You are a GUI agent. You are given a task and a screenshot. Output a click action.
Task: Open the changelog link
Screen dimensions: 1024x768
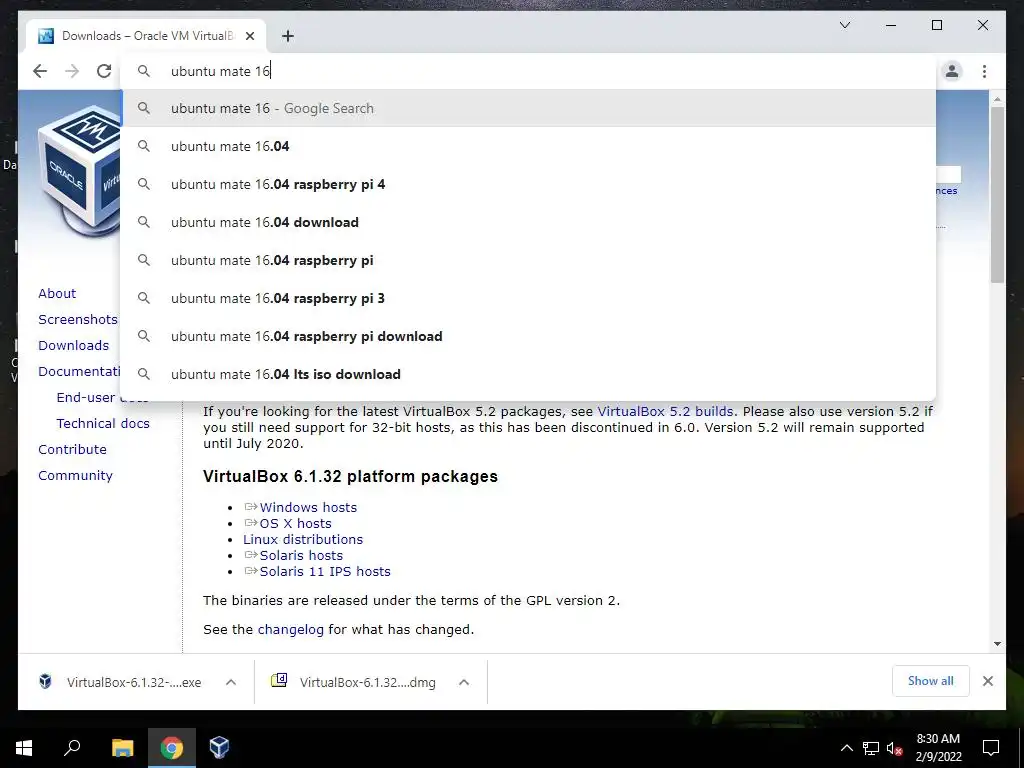pos(291,630)
